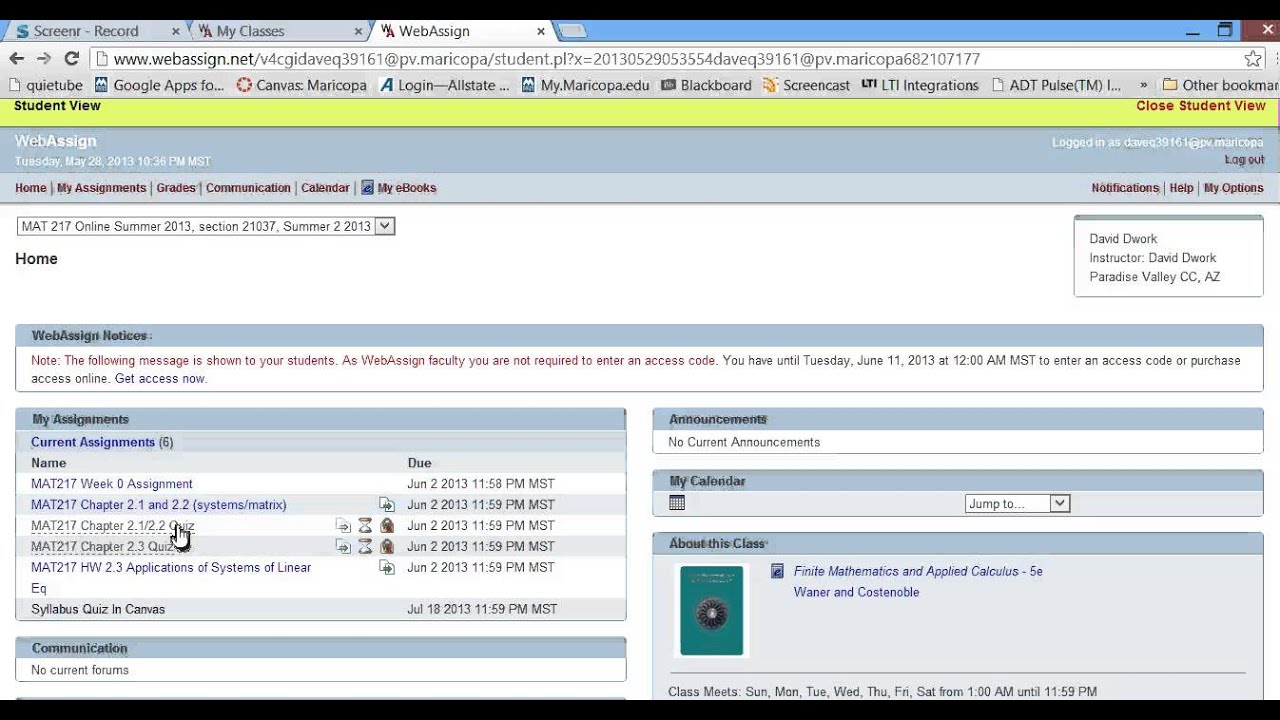1280x720 pixels.
Task: Open the Screencast bookmark
Action: [806, 86]
